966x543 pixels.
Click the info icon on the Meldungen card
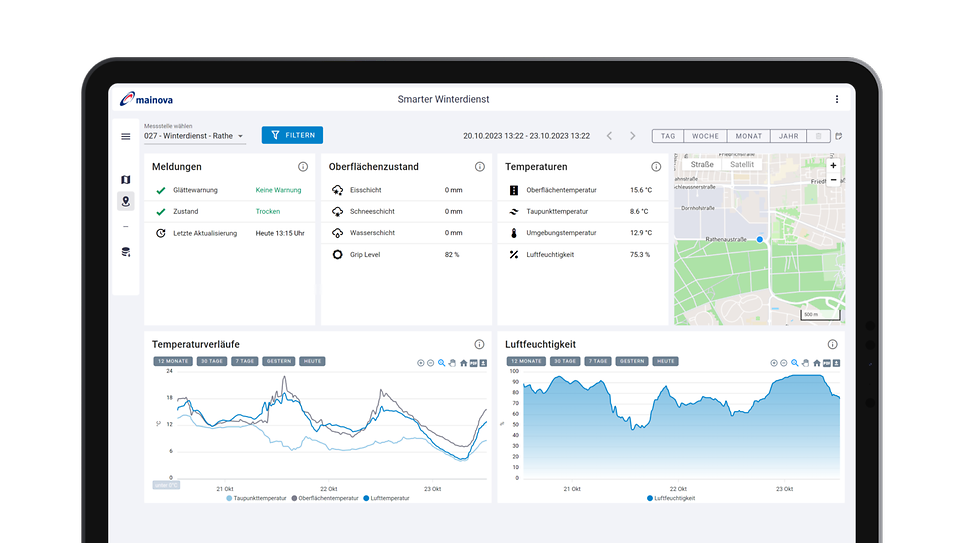tap(303, 167)
